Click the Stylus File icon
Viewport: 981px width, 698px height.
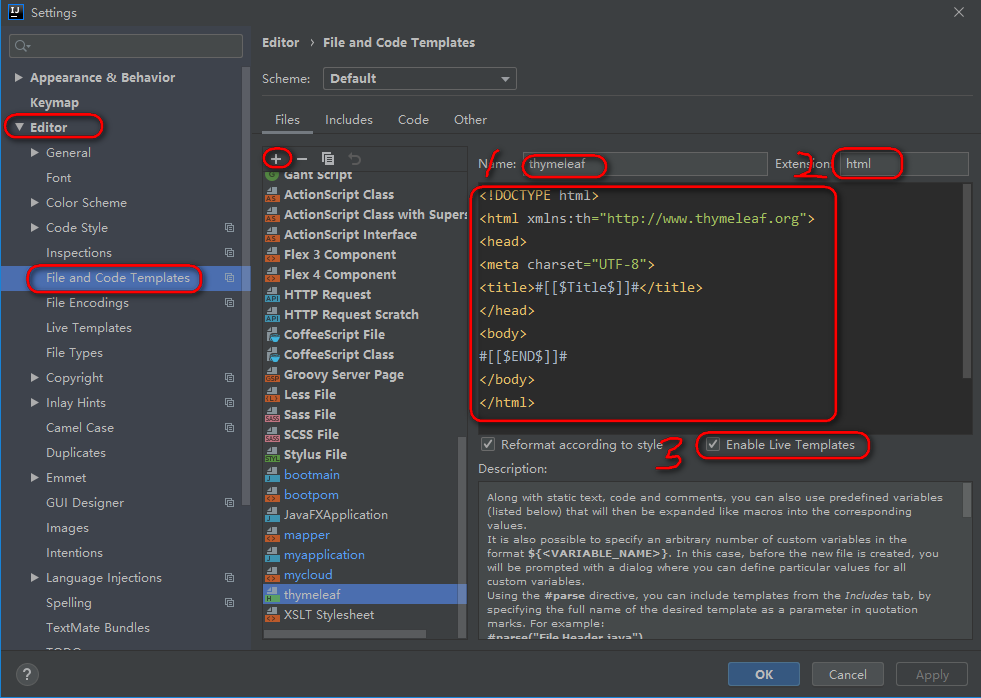tap(272, 455)
